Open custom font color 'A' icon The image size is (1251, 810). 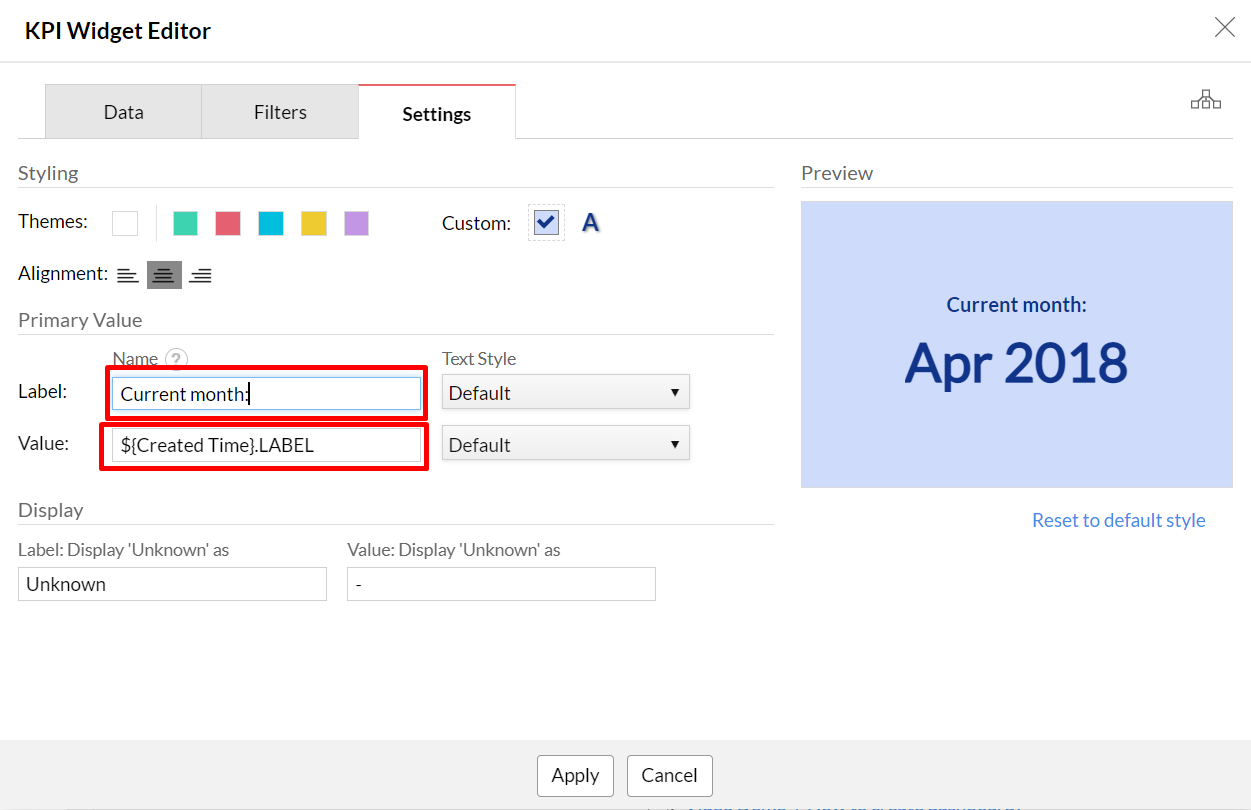coord(591,223)
